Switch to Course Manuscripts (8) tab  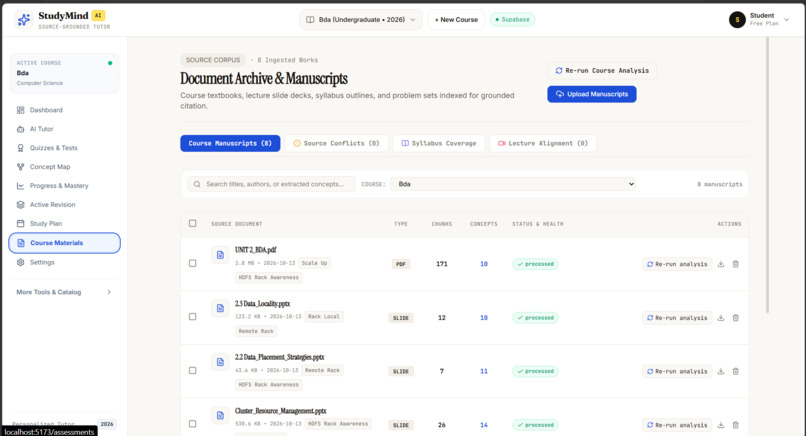point(230,143)
